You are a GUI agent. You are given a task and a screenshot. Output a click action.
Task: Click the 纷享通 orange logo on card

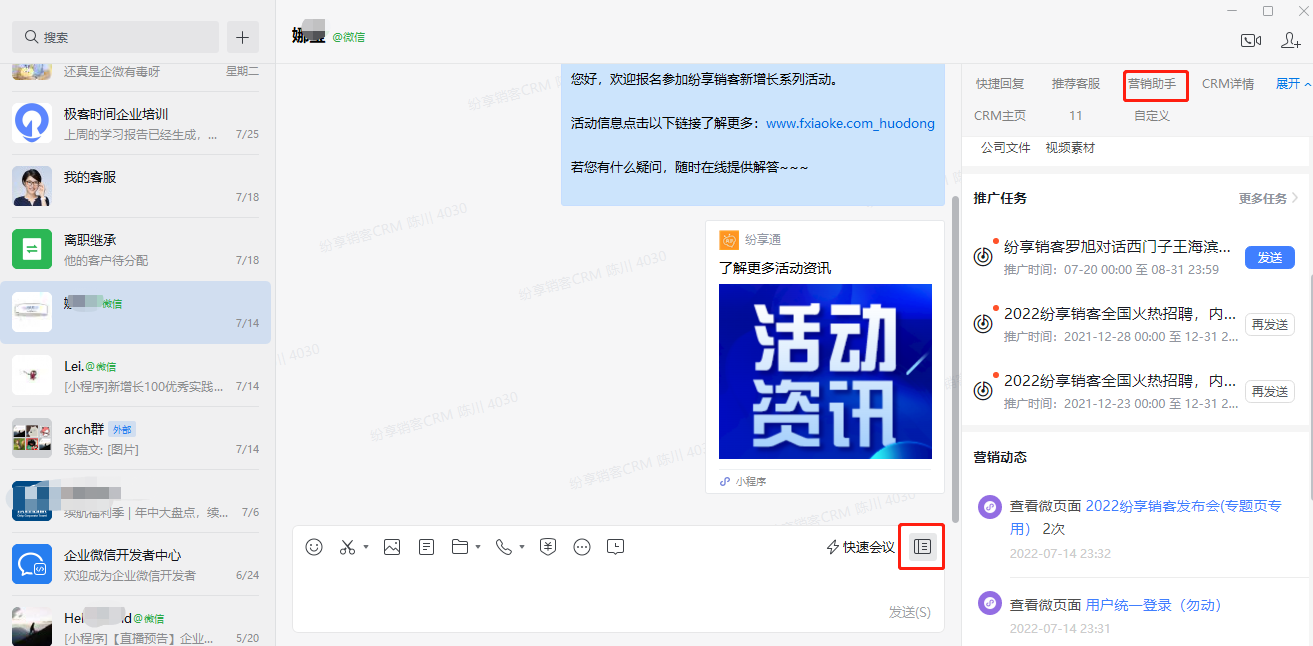click(x=729, y=240)
